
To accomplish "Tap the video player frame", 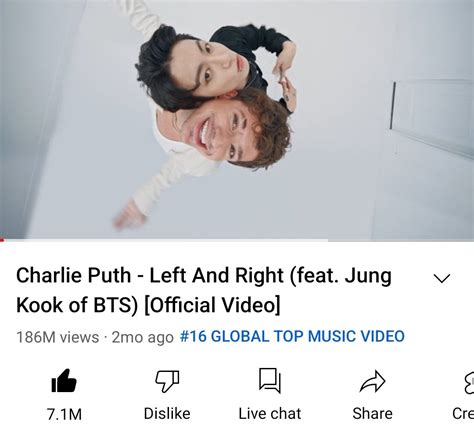I will (x=237, y=120).
